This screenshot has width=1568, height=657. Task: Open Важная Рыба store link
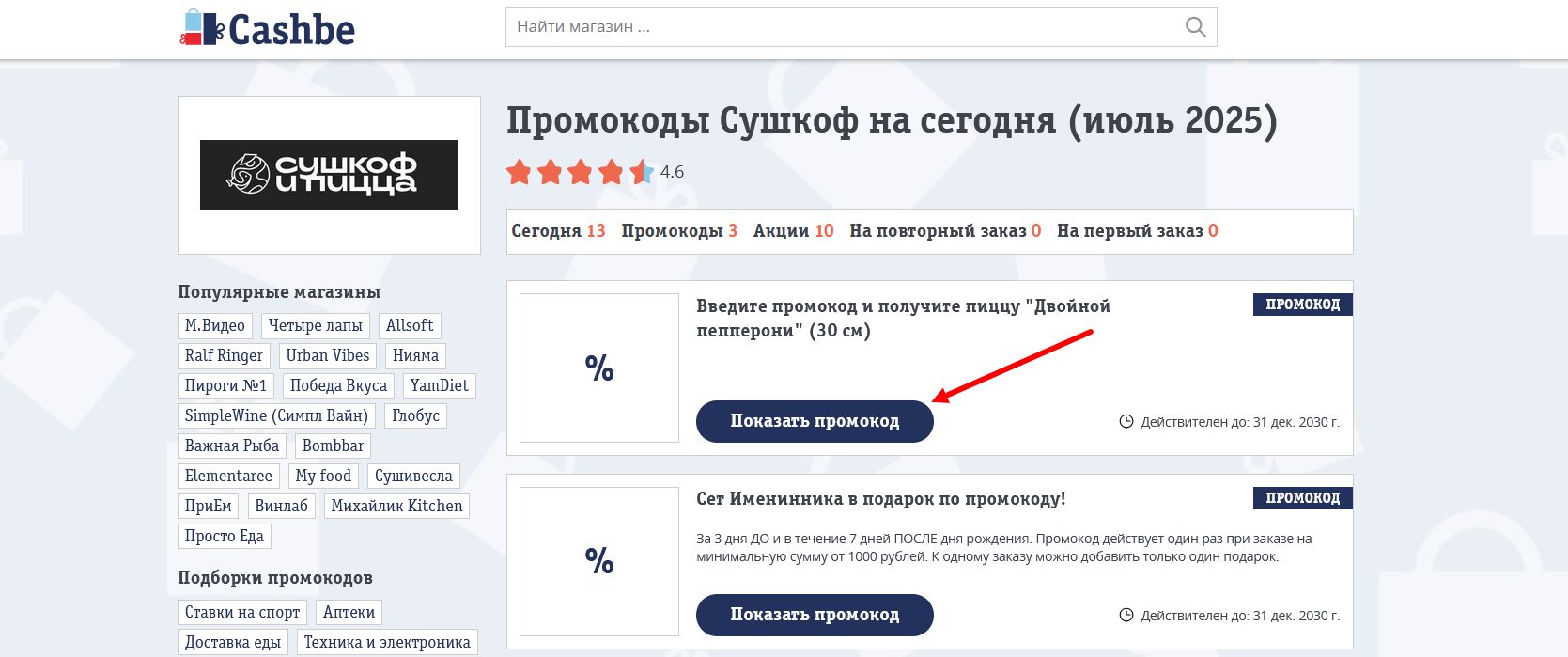tap(232, 446)
